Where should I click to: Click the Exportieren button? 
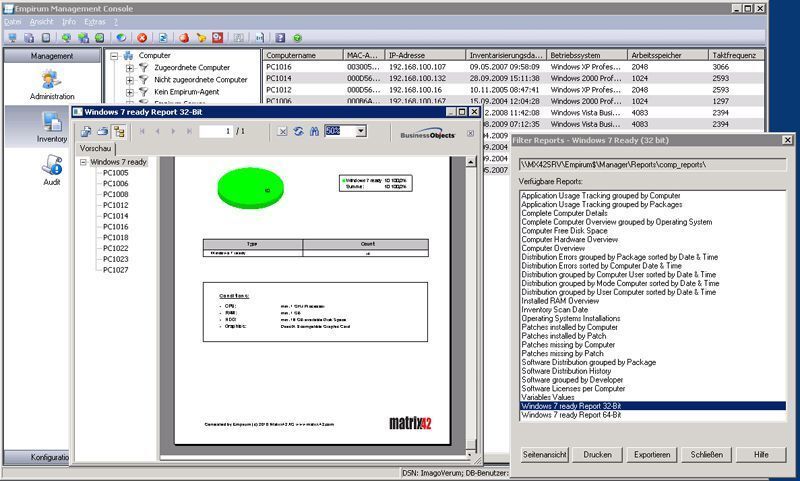652,454
